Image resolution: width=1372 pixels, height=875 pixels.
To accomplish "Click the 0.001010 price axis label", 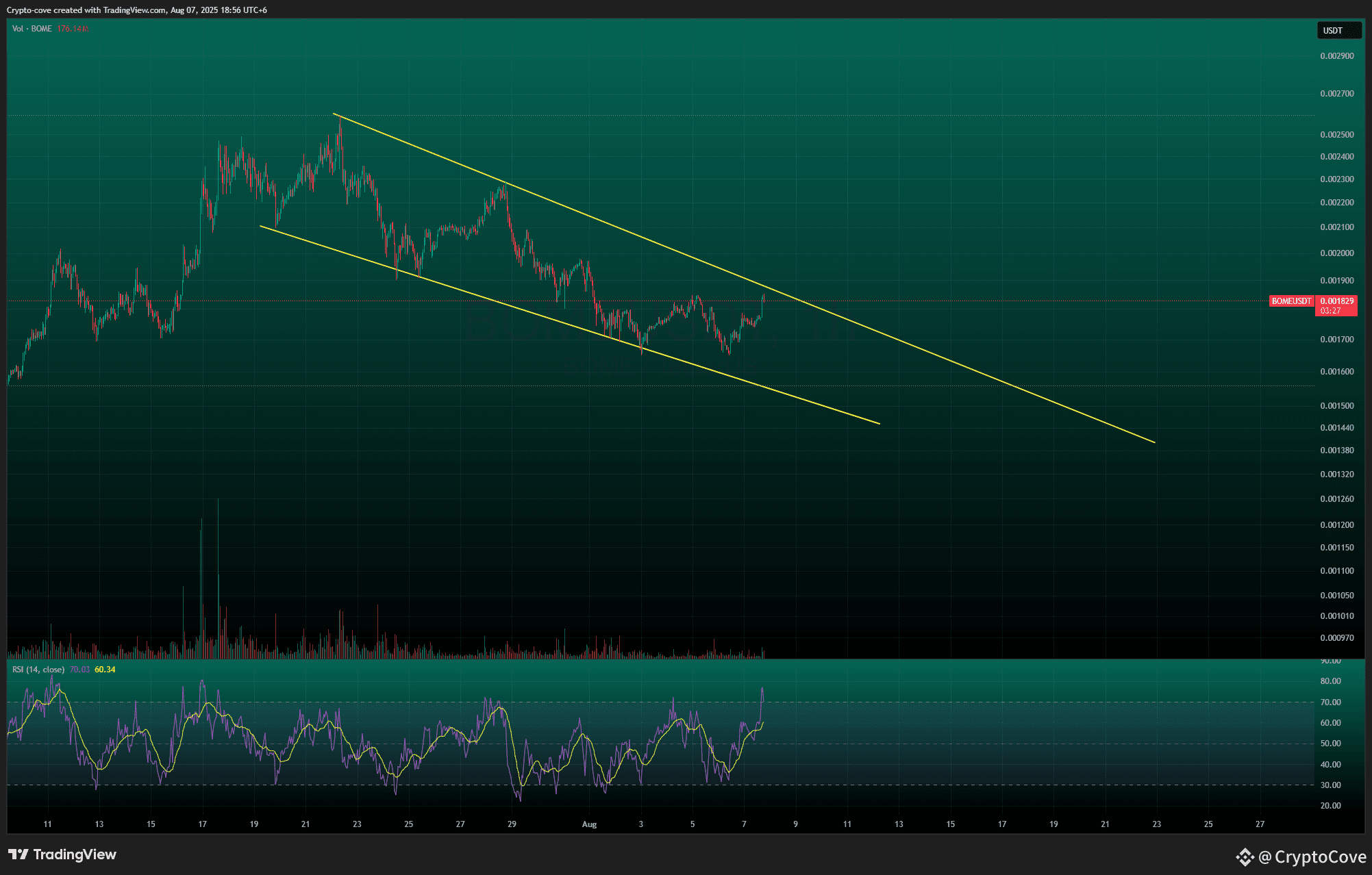I will click(x=1336, y=616).
